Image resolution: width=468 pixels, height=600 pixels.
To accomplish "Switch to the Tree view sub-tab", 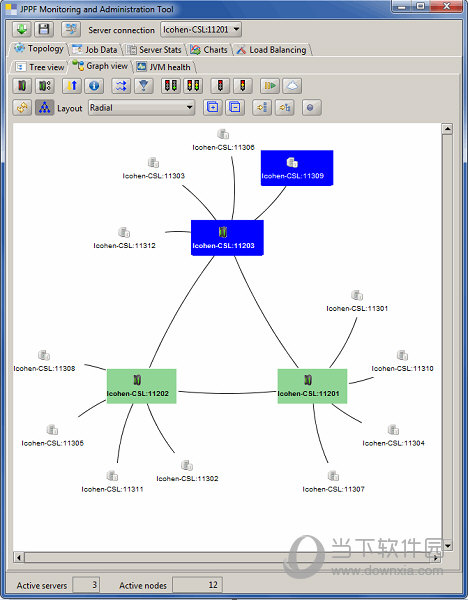I will [40, 67].
